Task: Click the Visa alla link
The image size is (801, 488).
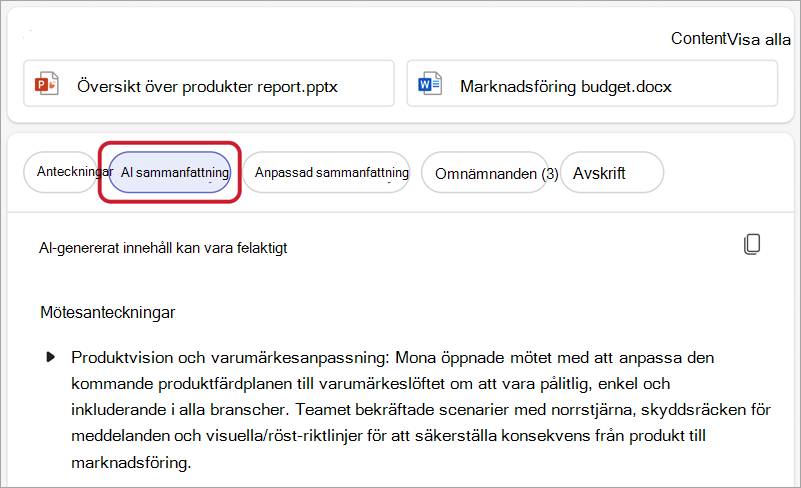Action: [759, 39]
